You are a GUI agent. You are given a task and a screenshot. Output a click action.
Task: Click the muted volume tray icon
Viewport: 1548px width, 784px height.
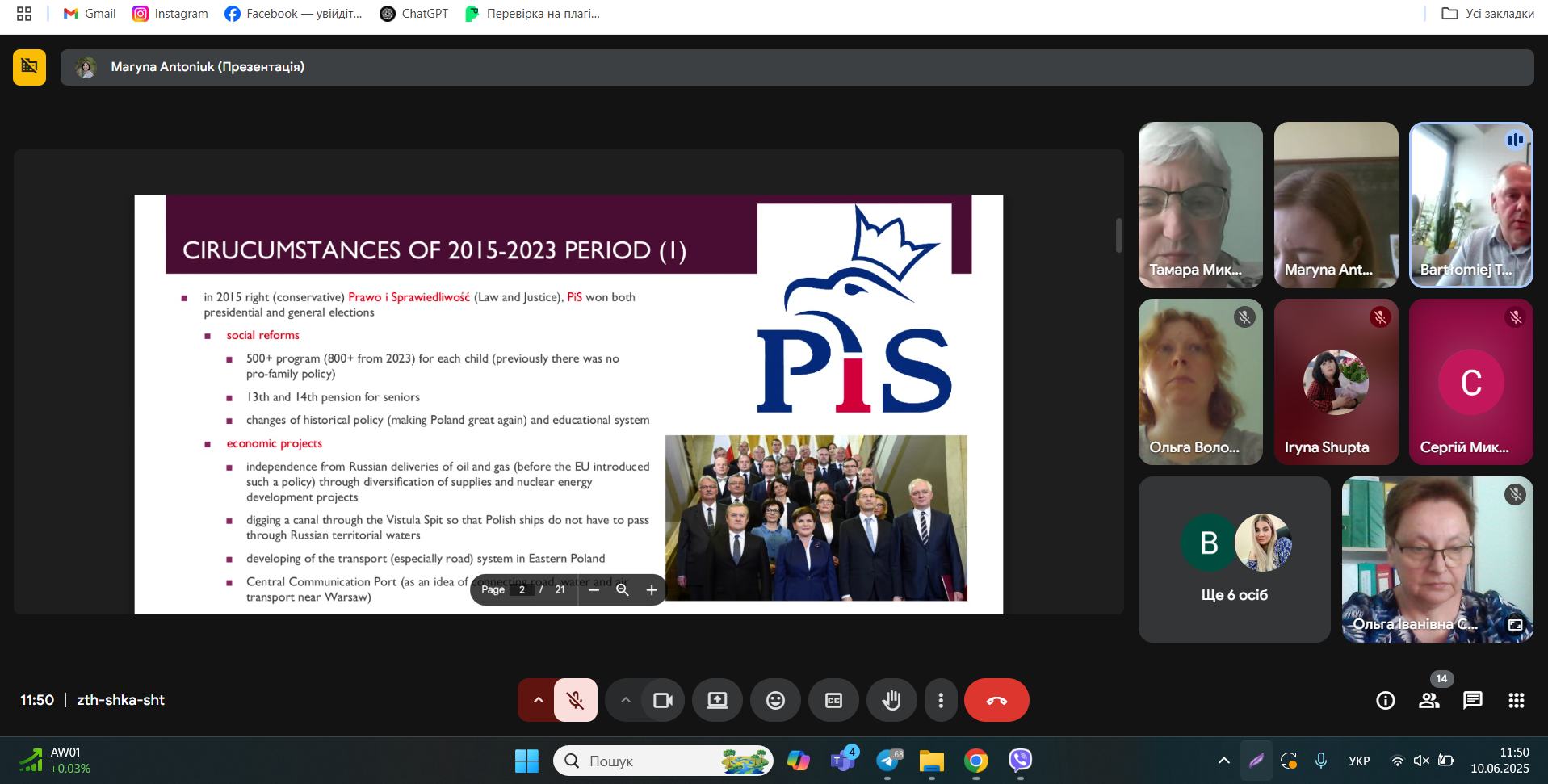1421,761
